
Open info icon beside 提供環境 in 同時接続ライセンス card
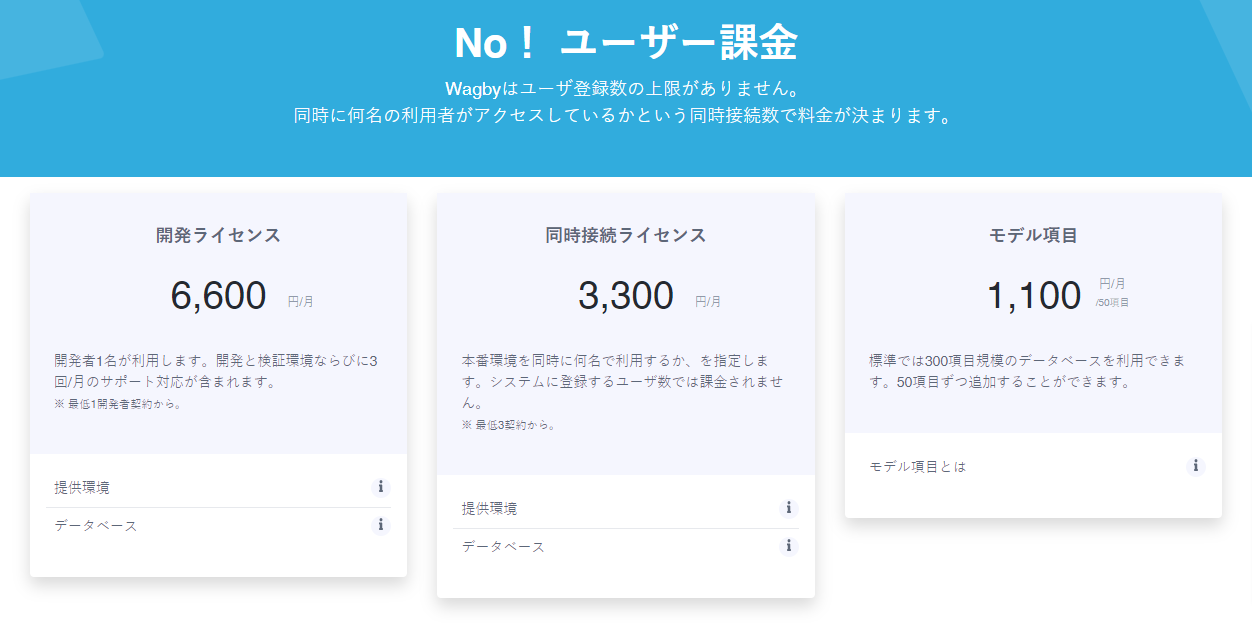[x=788, y=508]
